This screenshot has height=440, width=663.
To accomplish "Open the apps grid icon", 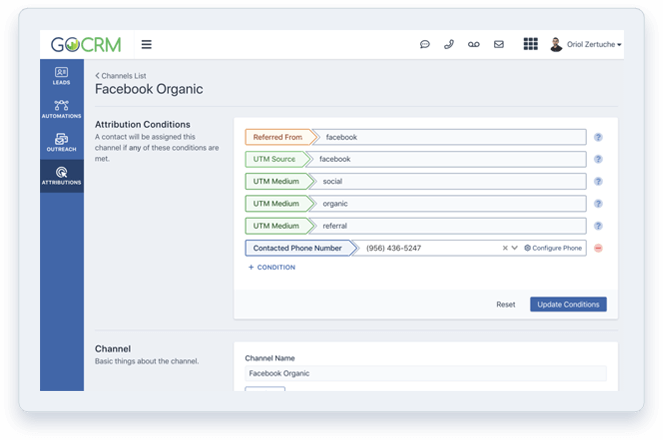I will point(531,44).
